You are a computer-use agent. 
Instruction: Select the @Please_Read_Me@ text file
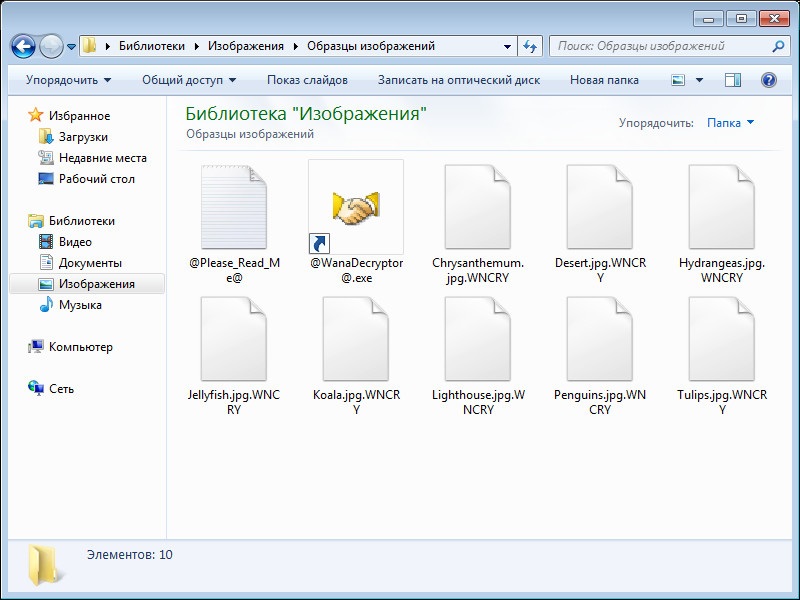233,208
